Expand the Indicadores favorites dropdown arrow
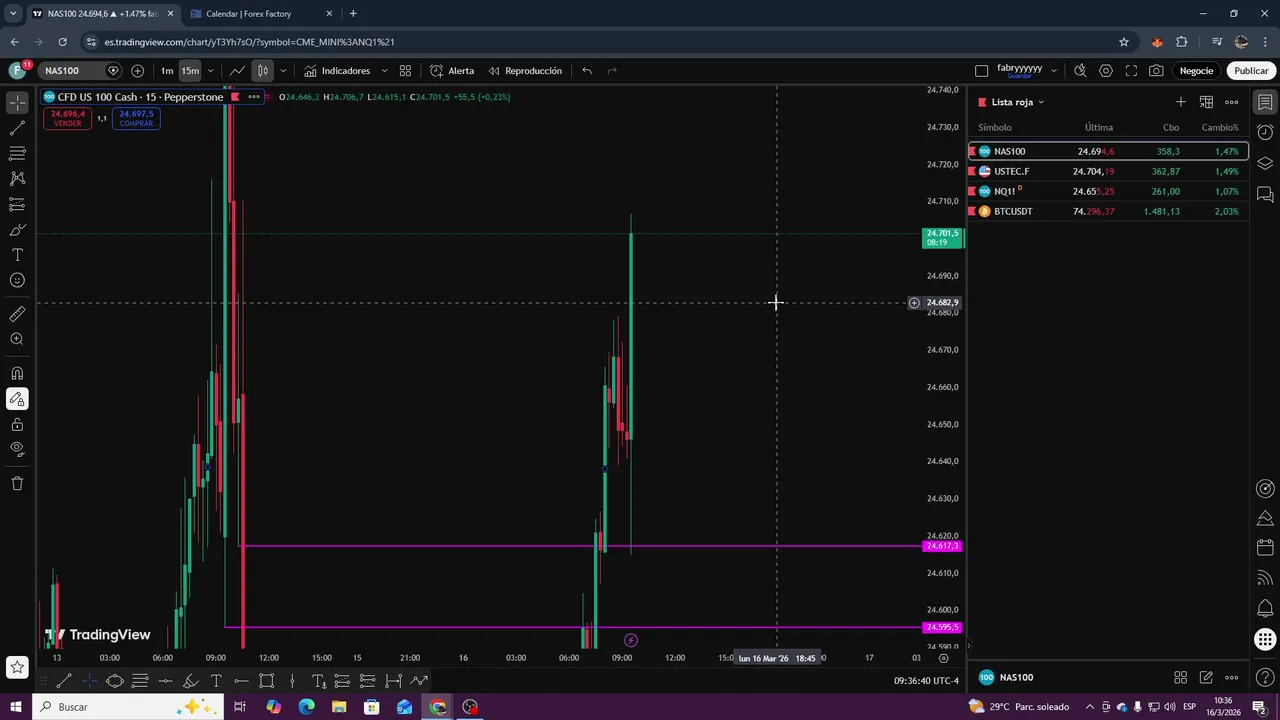The image size is (1280, 720). 384,71
